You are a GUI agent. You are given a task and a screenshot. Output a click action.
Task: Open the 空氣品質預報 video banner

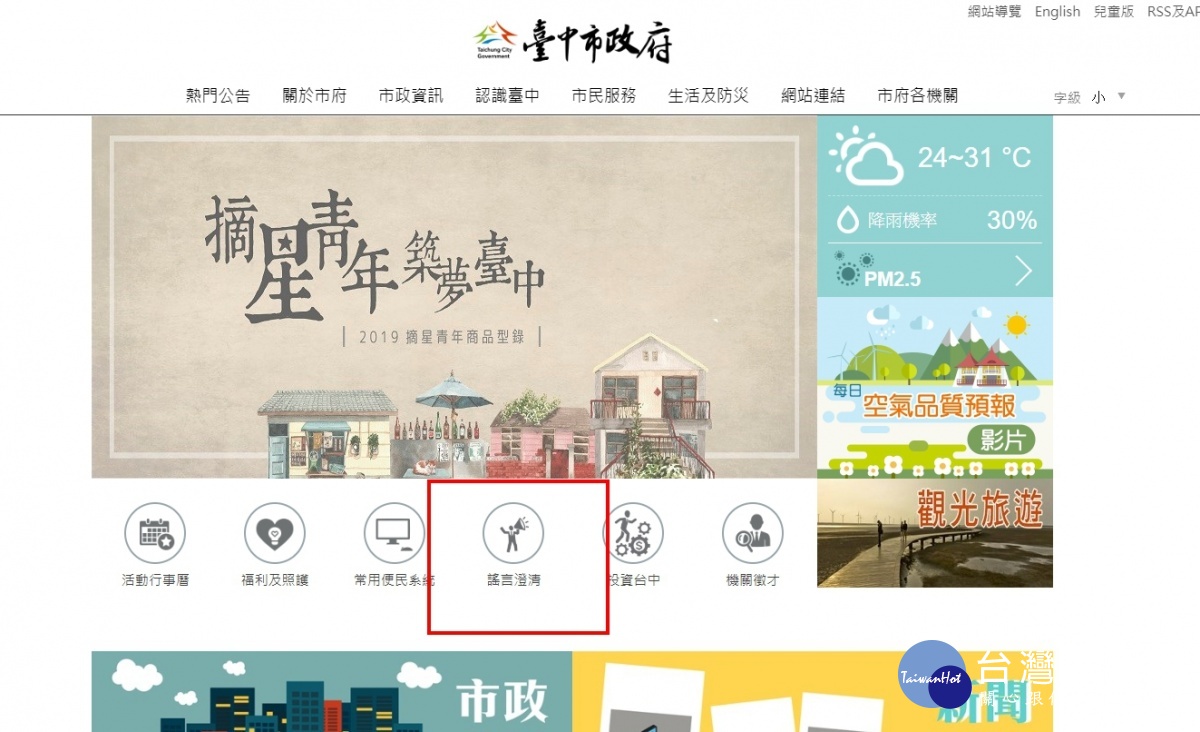(935, 387)
